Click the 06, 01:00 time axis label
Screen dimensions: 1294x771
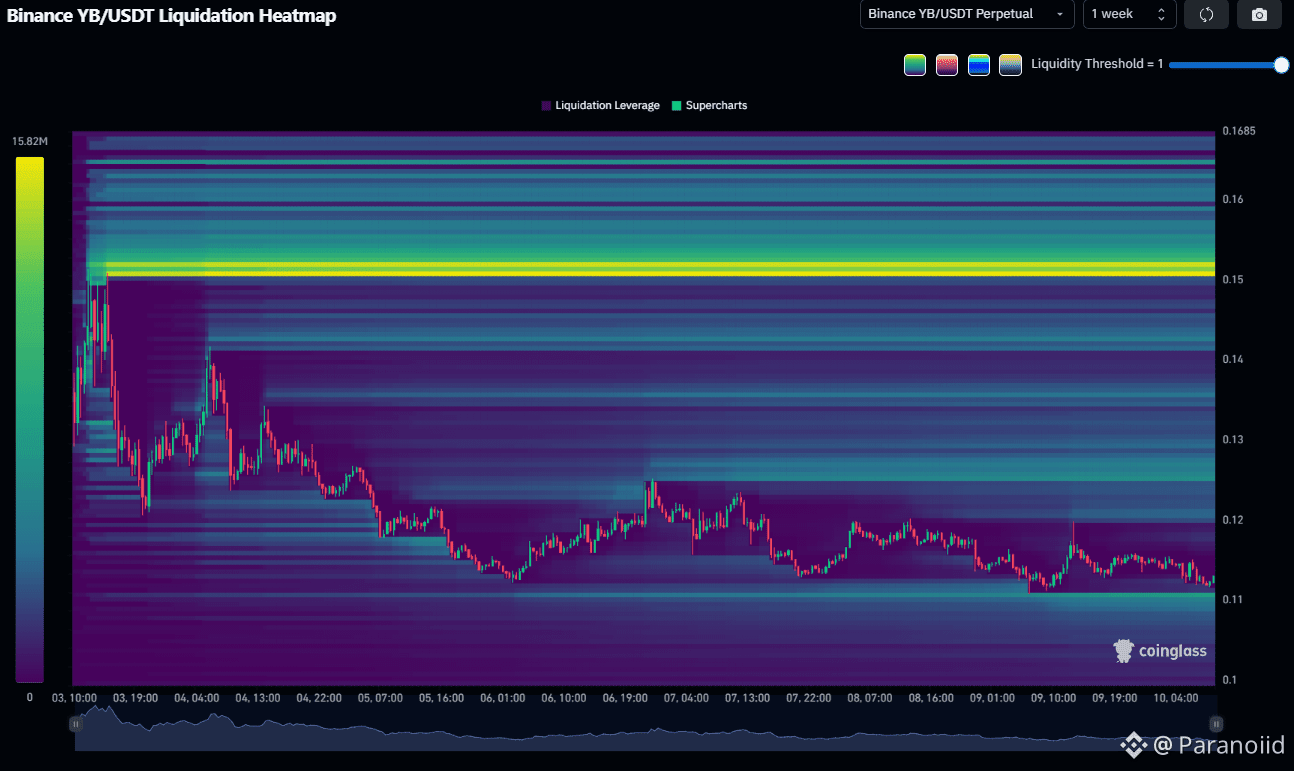coord(503,697)
